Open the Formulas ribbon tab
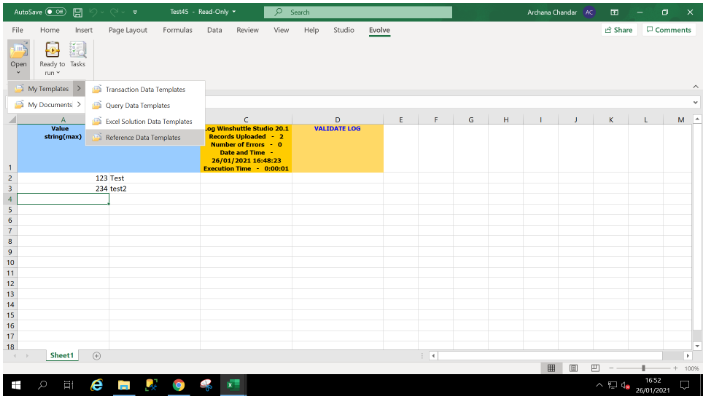Image resolution: width=704 pixels, height=400 pixels. pyautogui.click(x=178, y=30)
